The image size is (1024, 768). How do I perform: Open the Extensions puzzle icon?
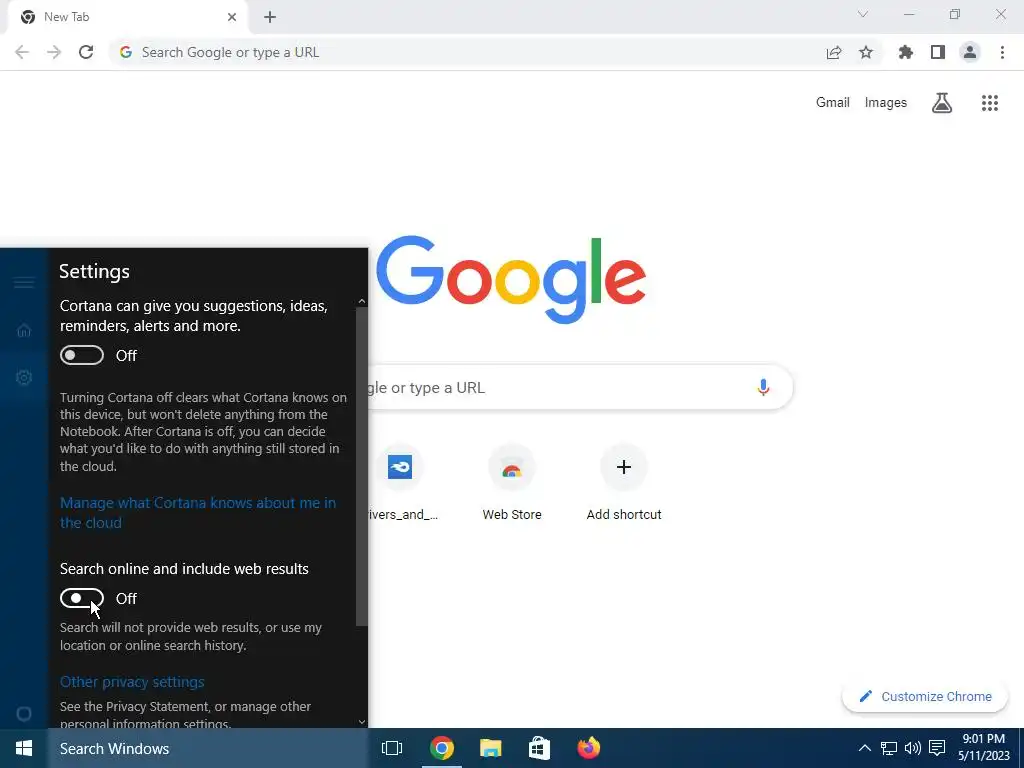pyautogui.click(x=906, y=52)
